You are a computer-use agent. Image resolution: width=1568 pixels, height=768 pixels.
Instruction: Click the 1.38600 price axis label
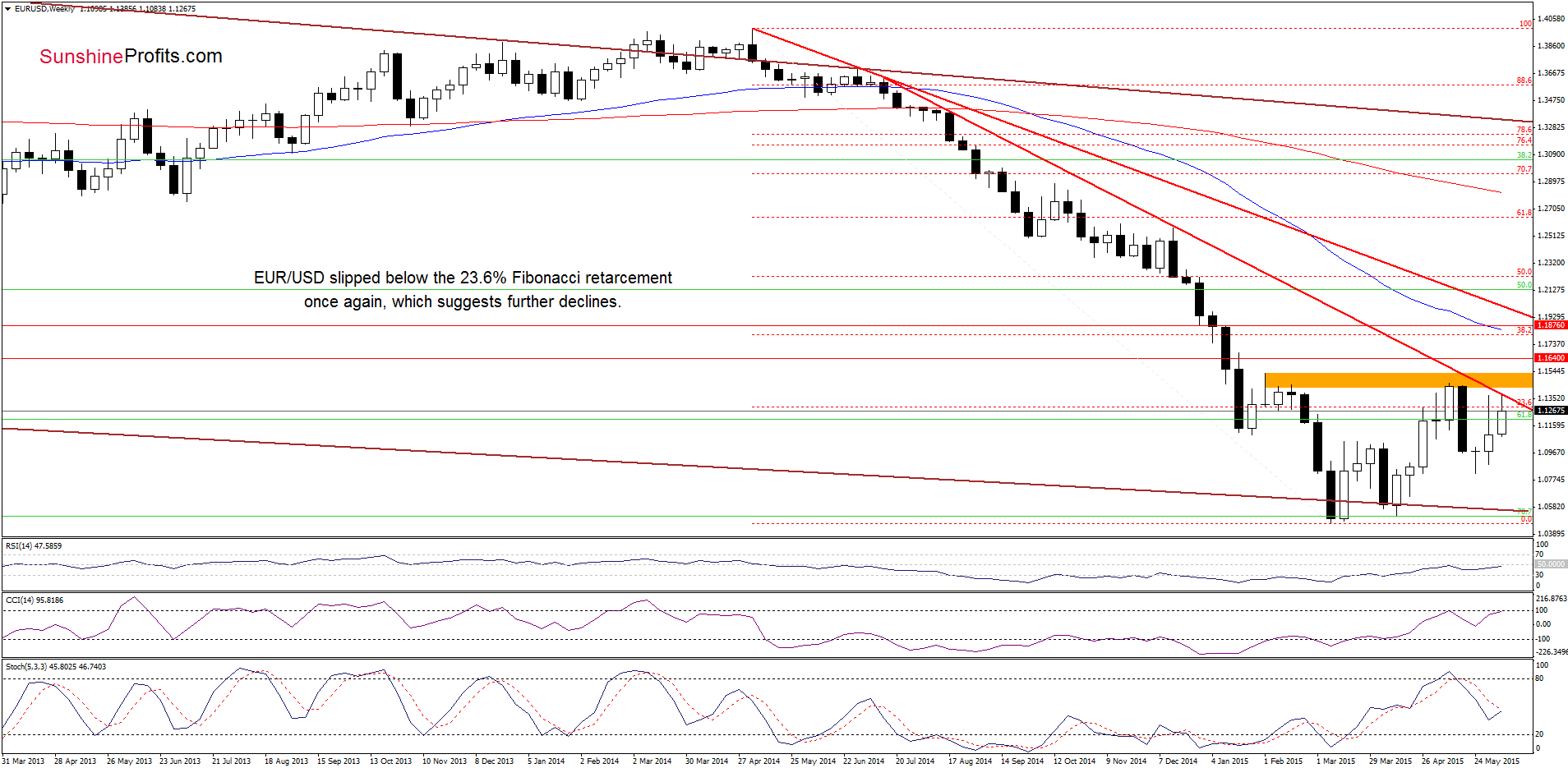1551,46
